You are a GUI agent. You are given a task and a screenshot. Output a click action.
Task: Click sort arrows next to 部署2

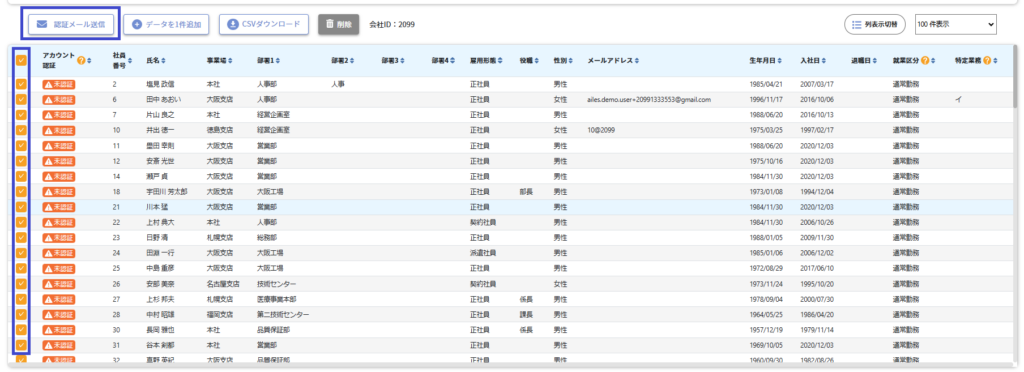click(x=352, y=61)
